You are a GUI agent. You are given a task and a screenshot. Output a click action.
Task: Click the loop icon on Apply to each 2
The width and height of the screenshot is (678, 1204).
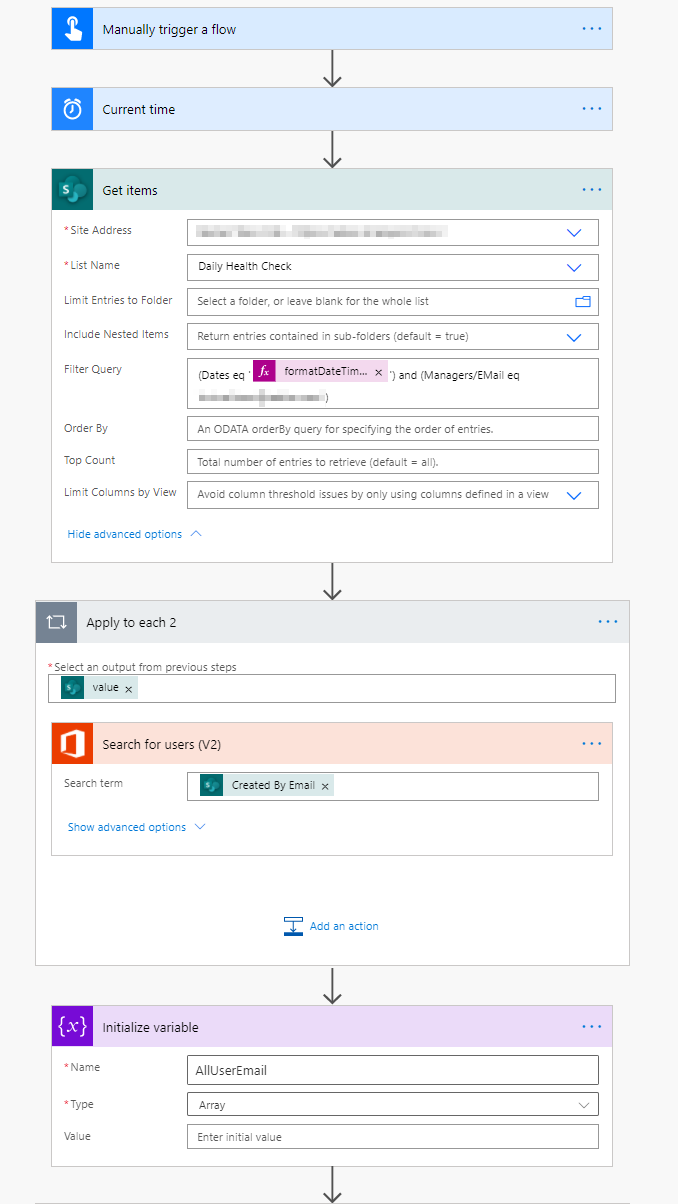(55, 621)
